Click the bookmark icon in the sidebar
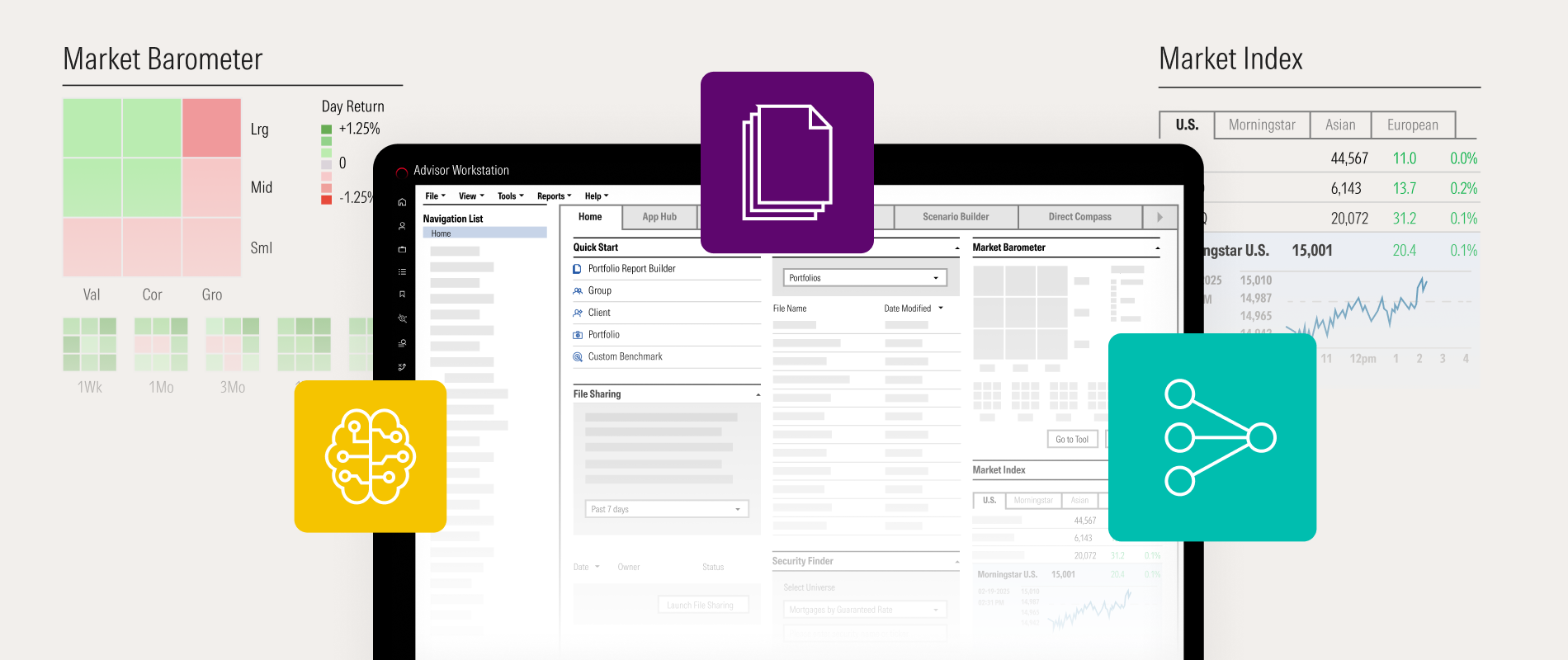1568x660 pixels. point(402,295)
